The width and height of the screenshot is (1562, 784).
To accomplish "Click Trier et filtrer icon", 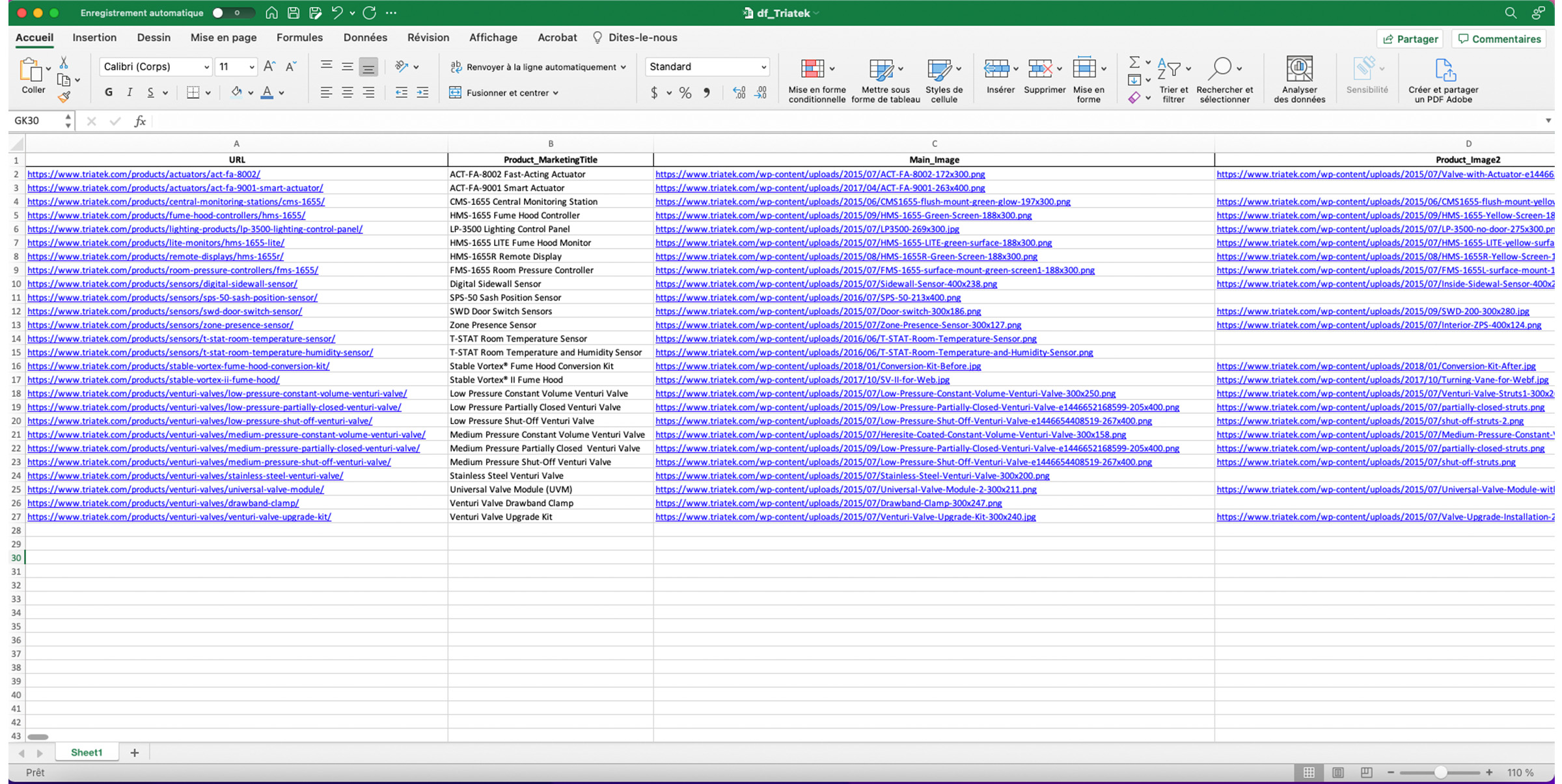I will 1169,68.
